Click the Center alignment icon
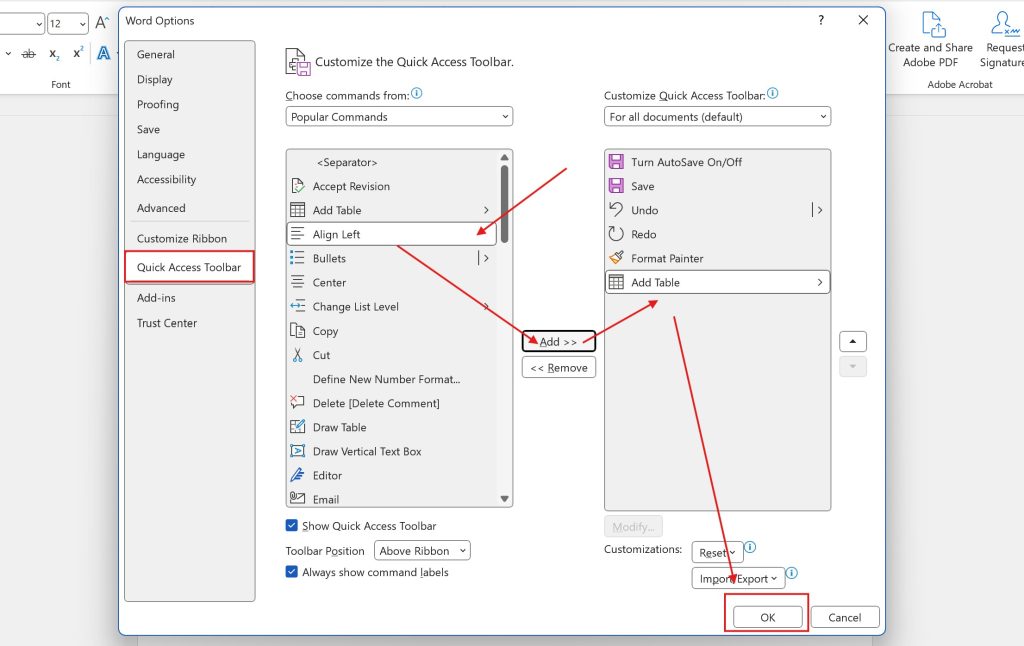 pyautogui.click(x=299, y=281)
